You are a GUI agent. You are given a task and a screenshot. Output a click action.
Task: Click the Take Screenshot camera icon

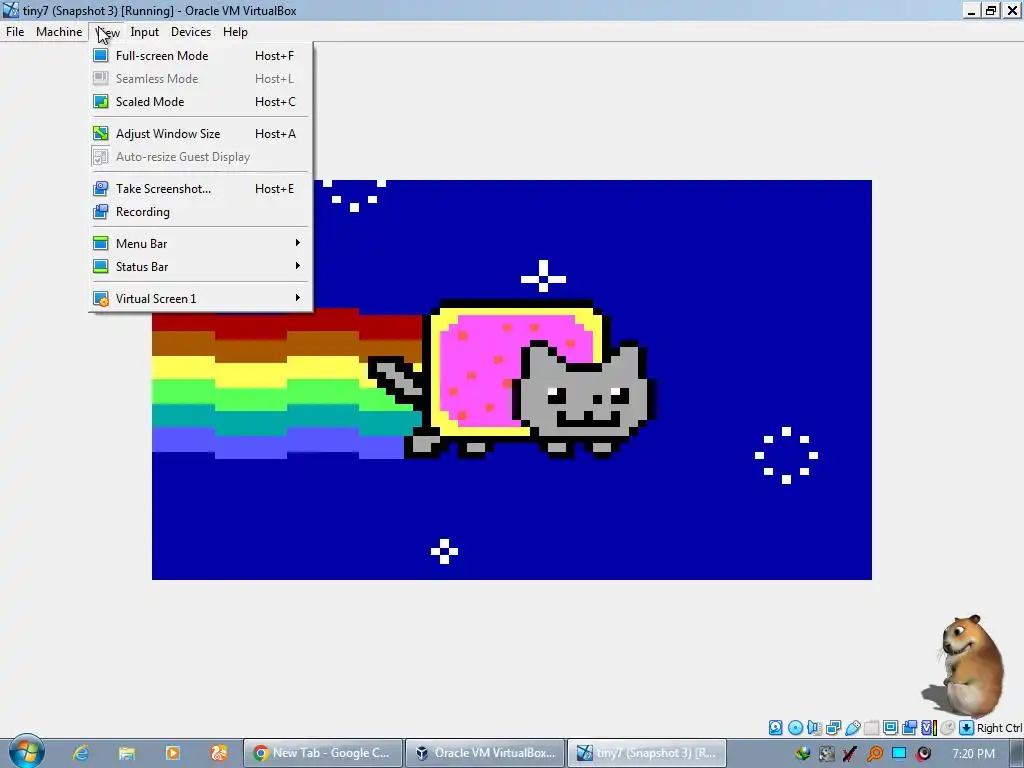[x=101, y=189]
